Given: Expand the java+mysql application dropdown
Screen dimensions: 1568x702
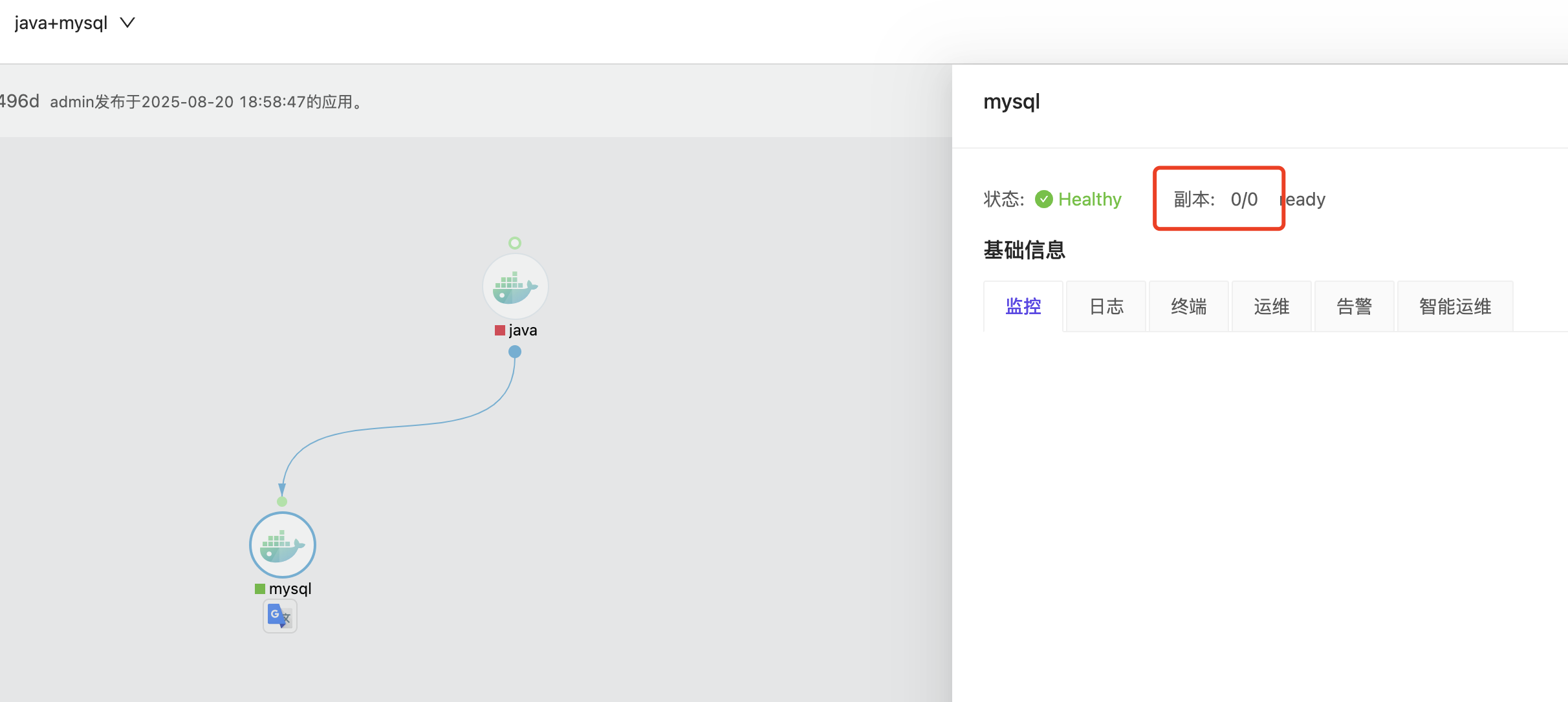Looking at the screenshot, I should (x=127, y=23).
